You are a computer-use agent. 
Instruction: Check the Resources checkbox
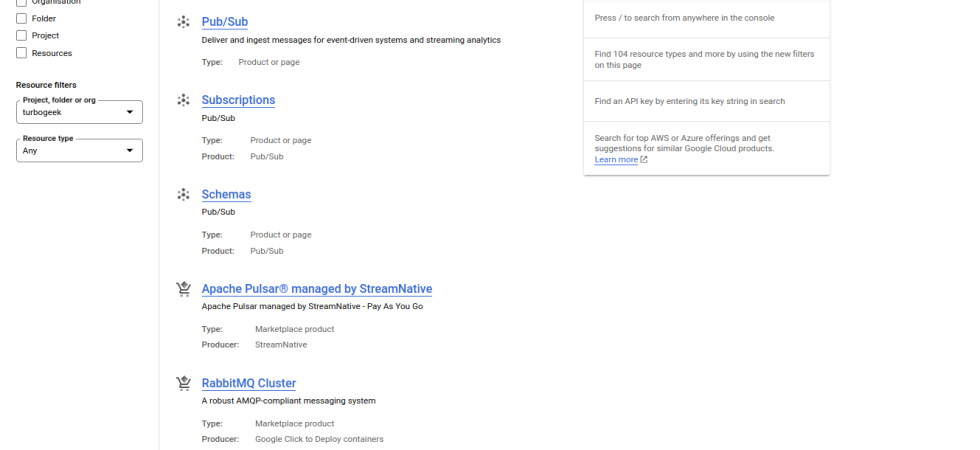pos(21,53)
